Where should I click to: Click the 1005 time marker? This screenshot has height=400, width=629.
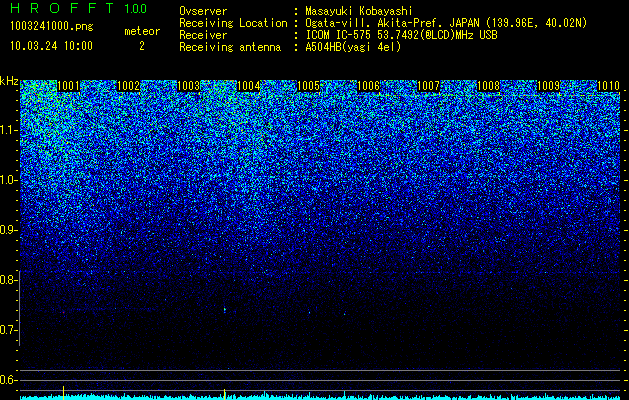[x=308, y=86]
